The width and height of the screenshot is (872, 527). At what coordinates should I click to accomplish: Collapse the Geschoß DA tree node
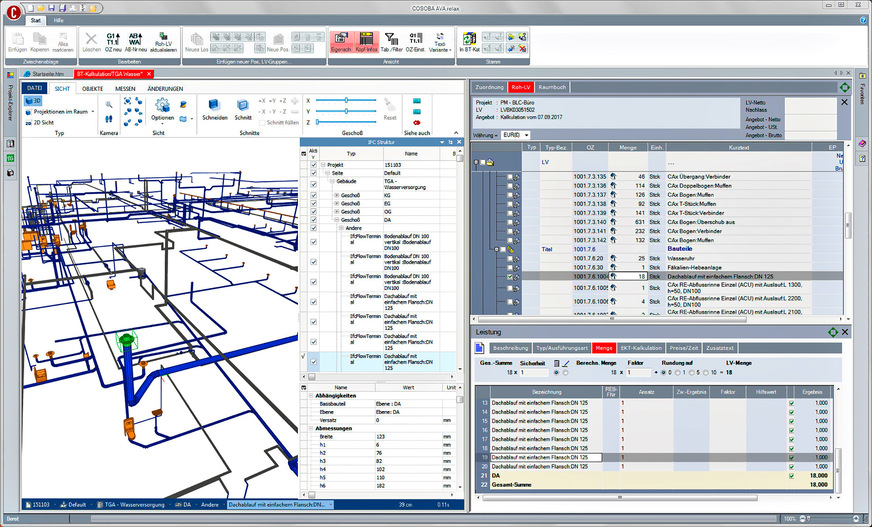tap(336, 222)
